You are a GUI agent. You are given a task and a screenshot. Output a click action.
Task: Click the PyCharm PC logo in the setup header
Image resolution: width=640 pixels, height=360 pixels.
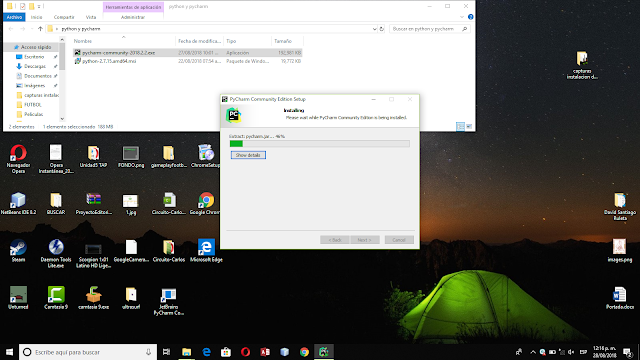click(233, 115)
